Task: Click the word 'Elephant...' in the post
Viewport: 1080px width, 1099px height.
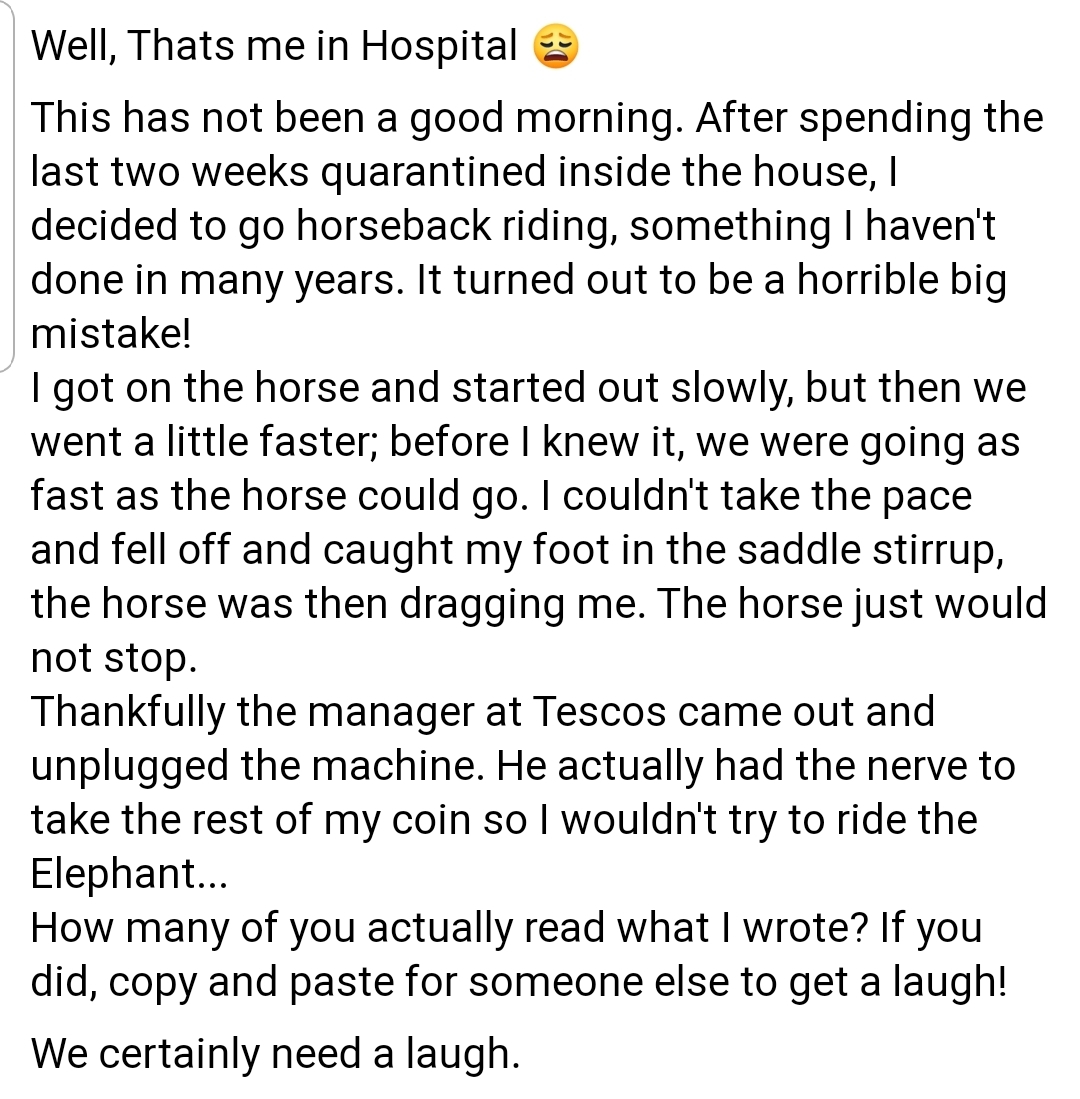Action: tap(129, 874)
